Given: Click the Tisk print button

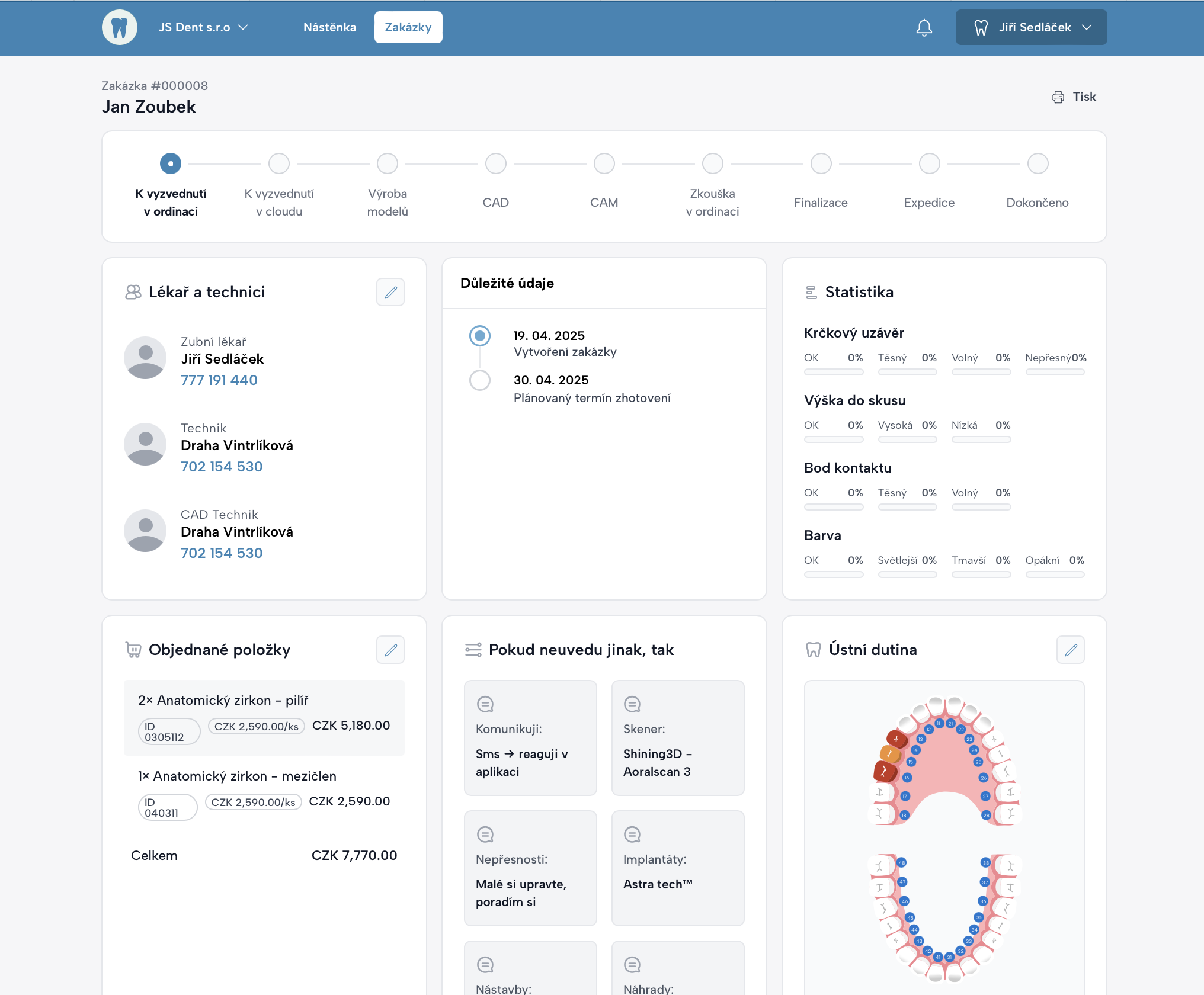Looking at the screenshot, I should point(1074,97).
